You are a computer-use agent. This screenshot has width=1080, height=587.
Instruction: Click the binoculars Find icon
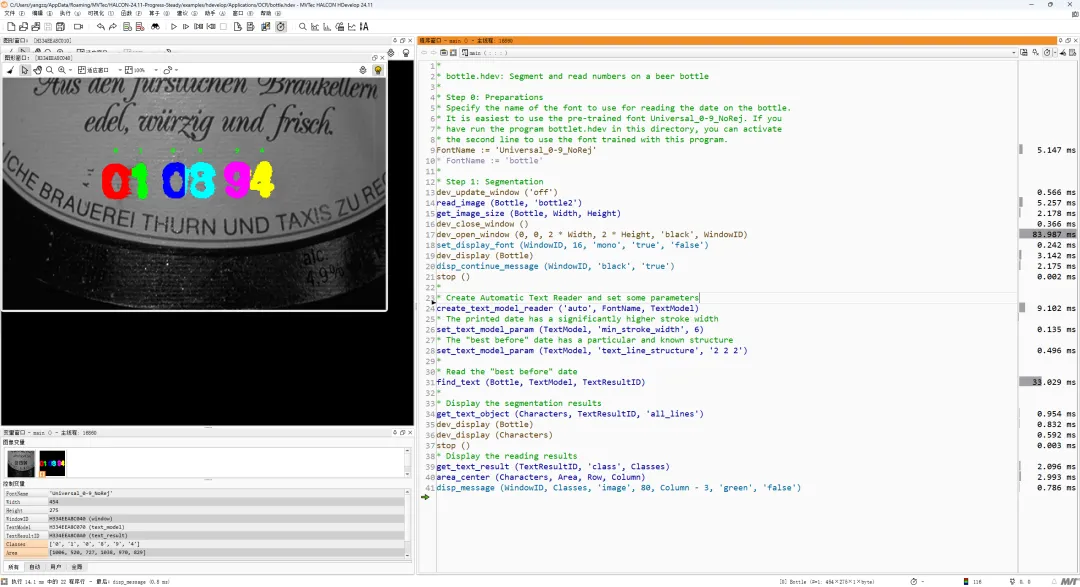(156, 27)
